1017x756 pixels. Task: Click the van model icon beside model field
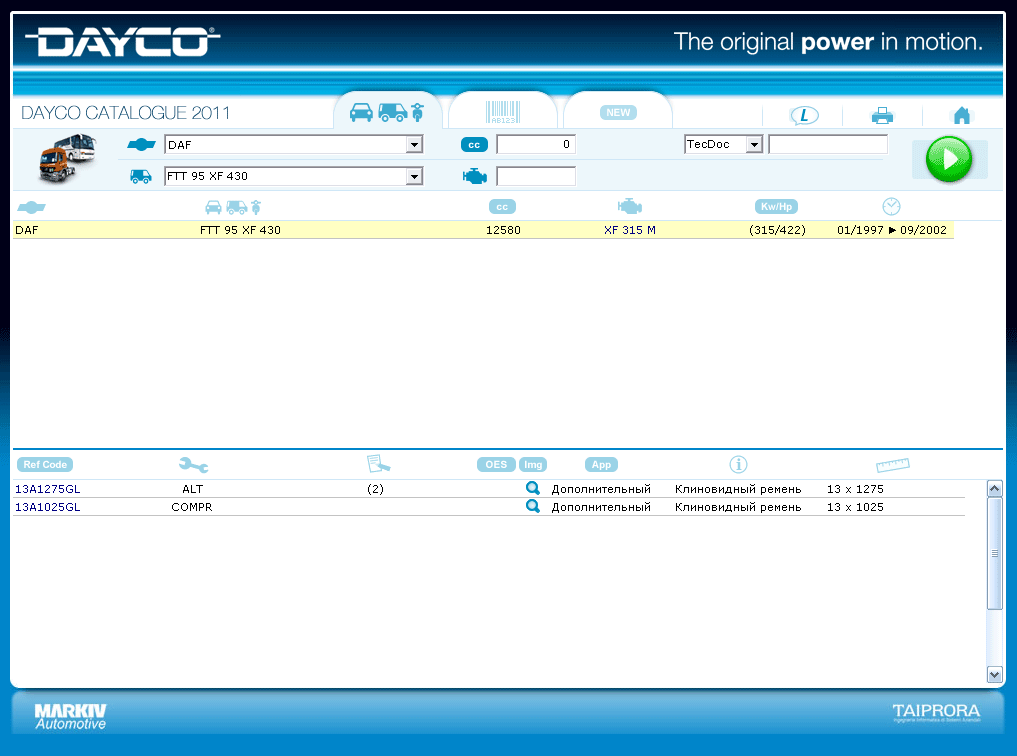[x=141, y=176]
